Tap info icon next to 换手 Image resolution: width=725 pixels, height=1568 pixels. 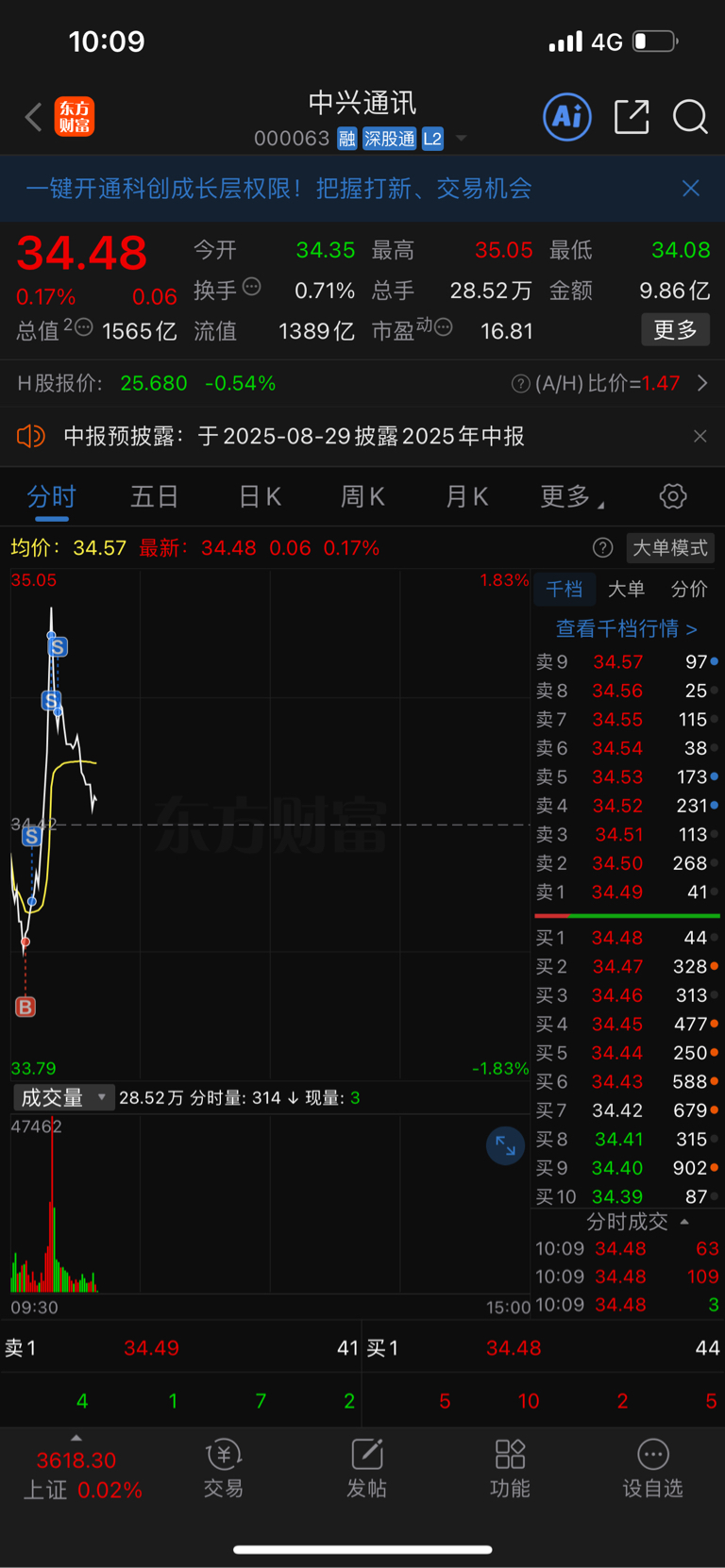(x=251, y=287)
